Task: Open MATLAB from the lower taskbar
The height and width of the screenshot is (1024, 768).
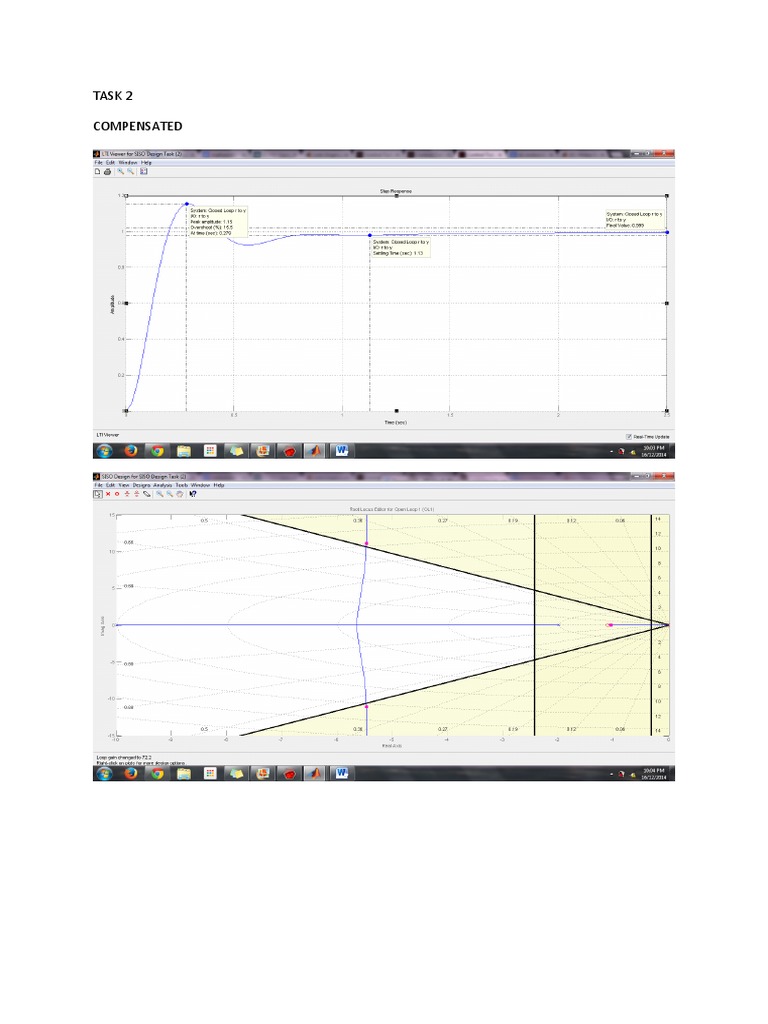Action: coord(315,773)
